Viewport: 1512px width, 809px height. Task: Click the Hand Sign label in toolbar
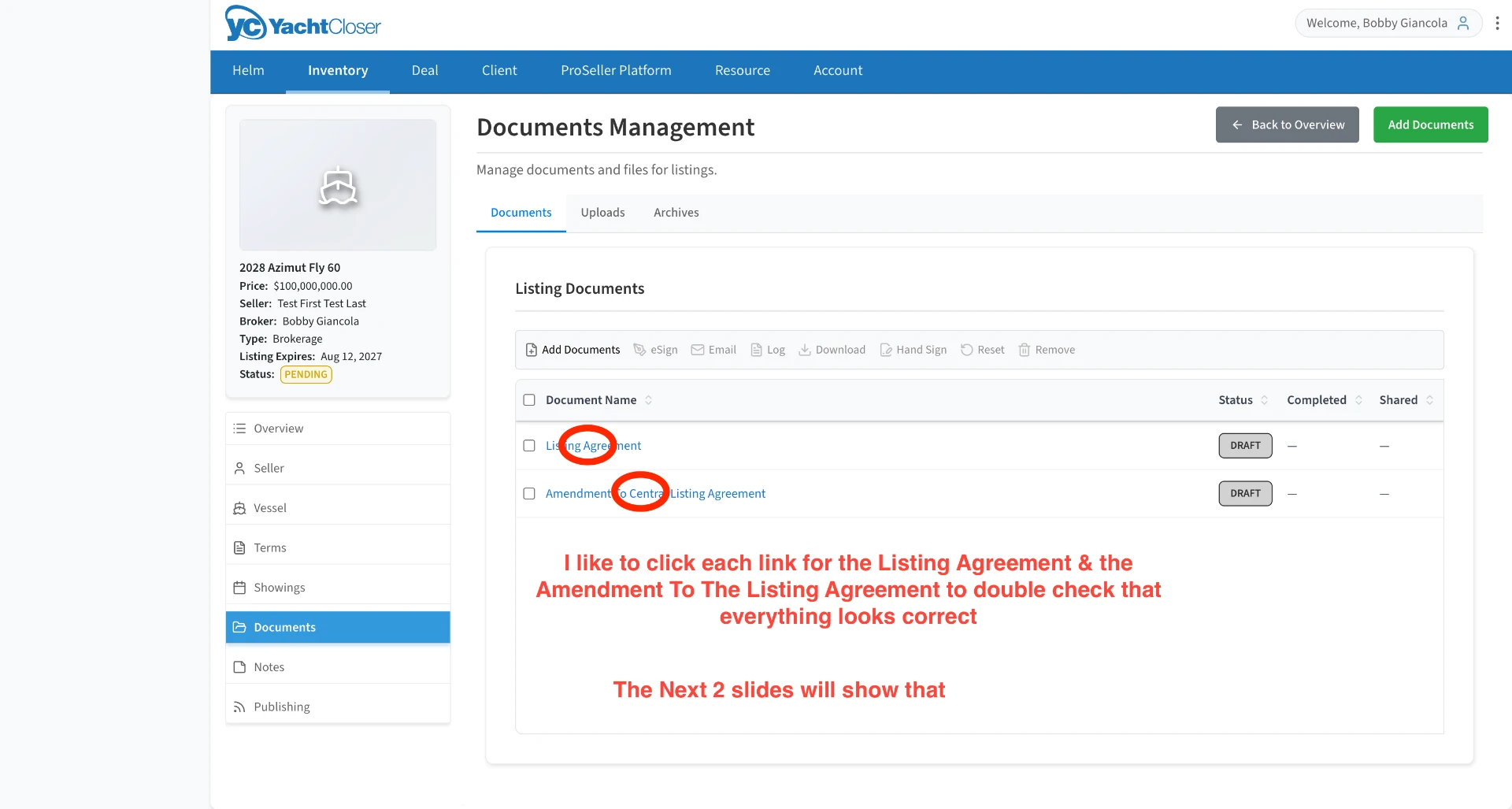pyautogui.click(x=921, y=350)
